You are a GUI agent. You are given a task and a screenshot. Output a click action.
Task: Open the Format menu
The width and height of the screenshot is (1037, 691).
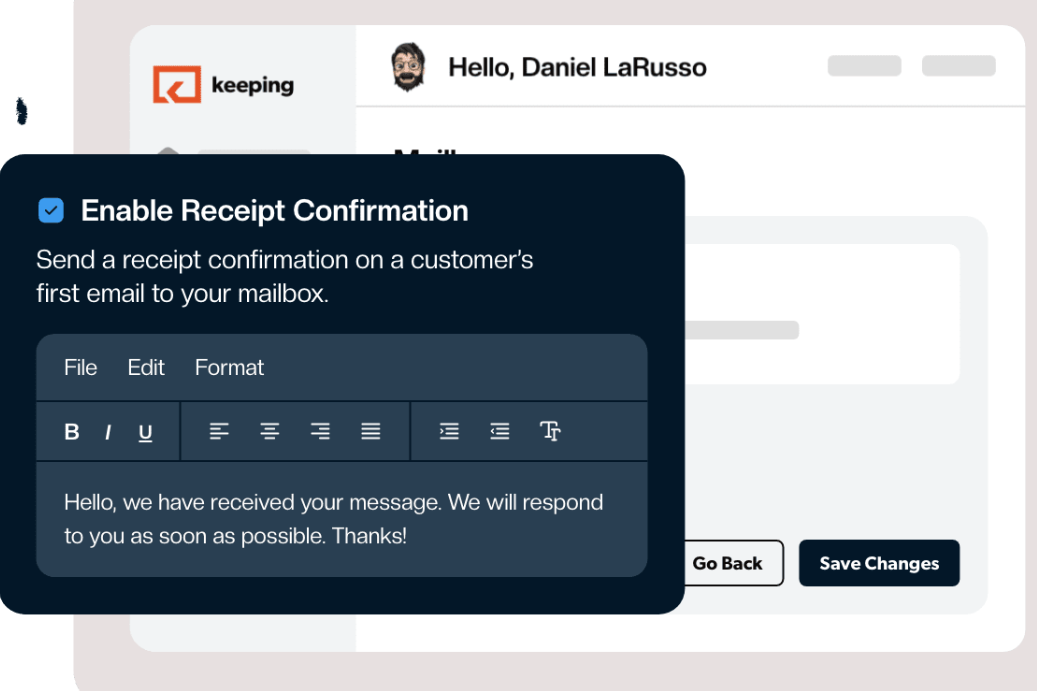[229, 367]
